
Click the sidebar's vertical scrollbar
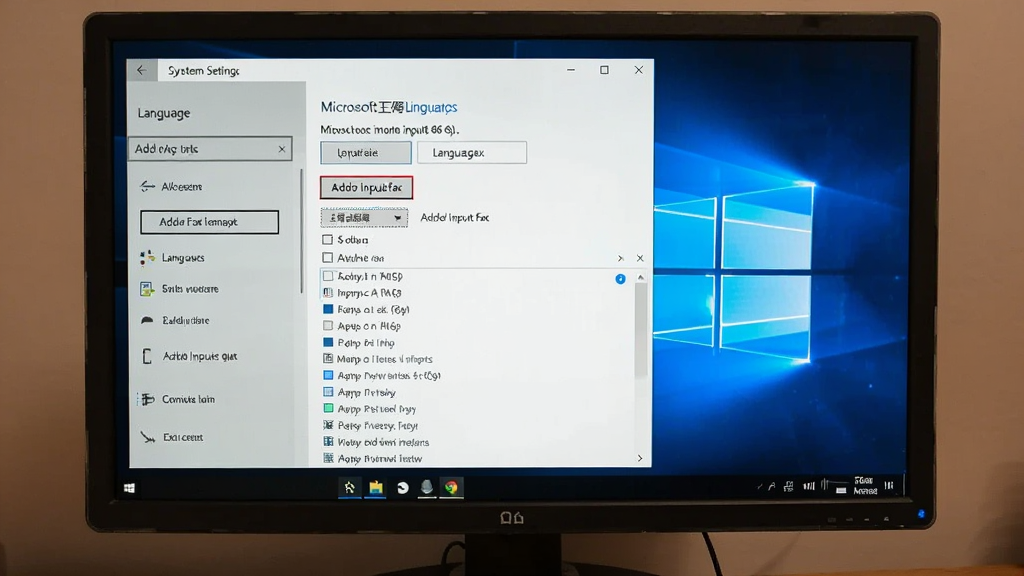(x=302, y=231)
